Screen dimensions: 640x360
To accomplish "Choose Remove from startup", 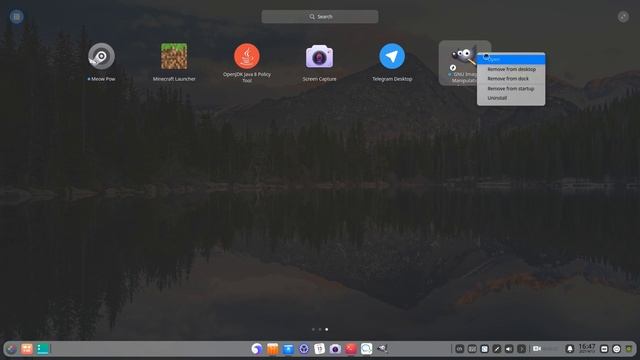I will pyautogui.click(x=511, y=89).
